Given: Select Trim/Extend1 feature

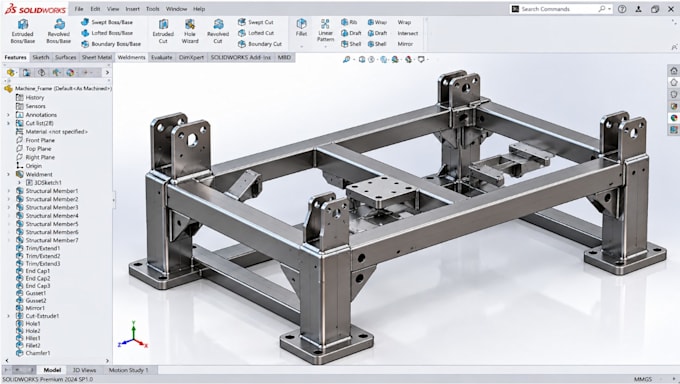Looking at the screenshot, I should tap(38, 249).
